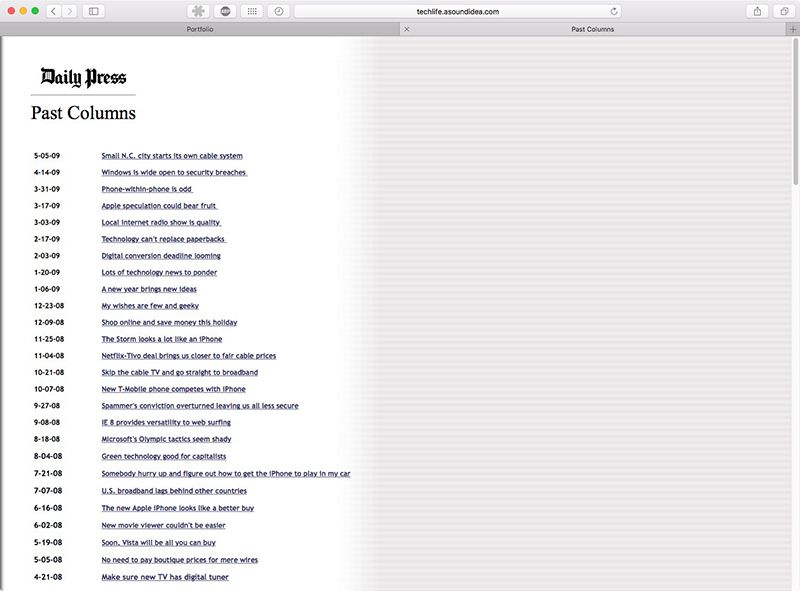Close the Past Columns tab
Viewport: 800px width, 591px height.
coord(406,29)
